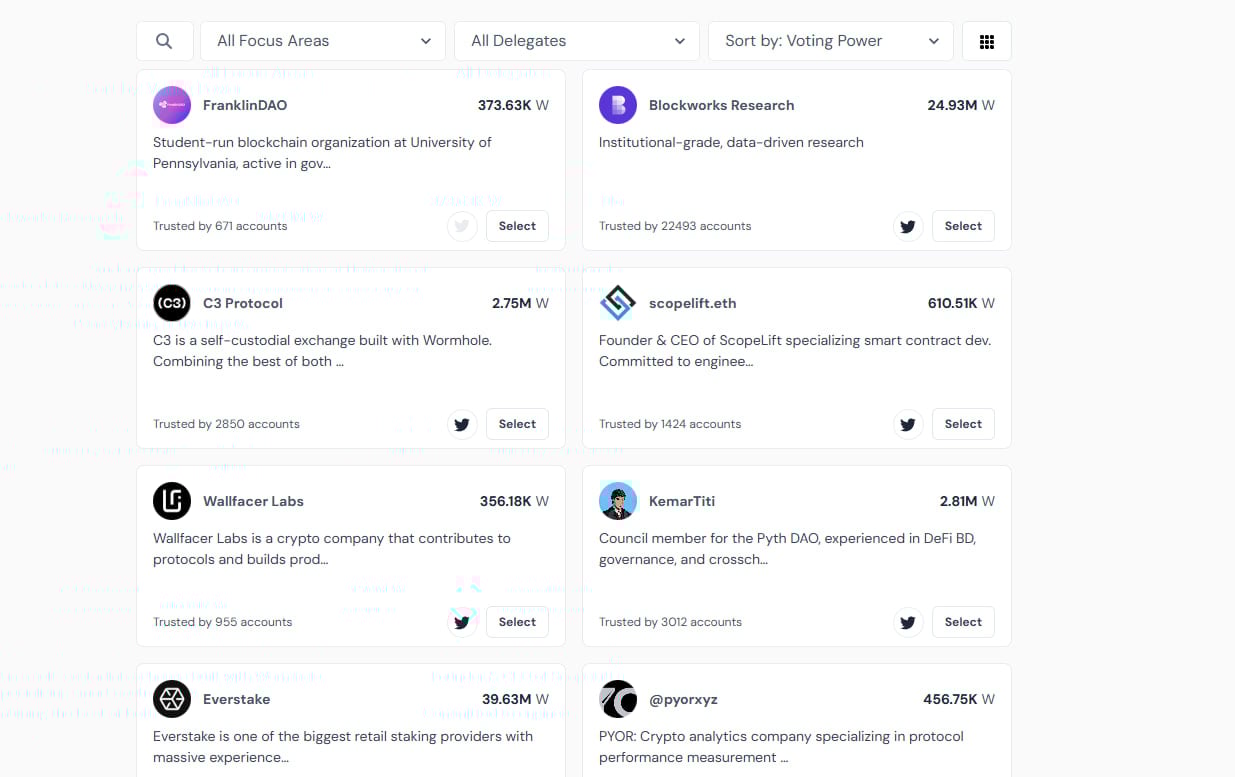Click Wallfacer Labs crypto company description
This screenshot has height=777, width=1235.
pos(332,549)
